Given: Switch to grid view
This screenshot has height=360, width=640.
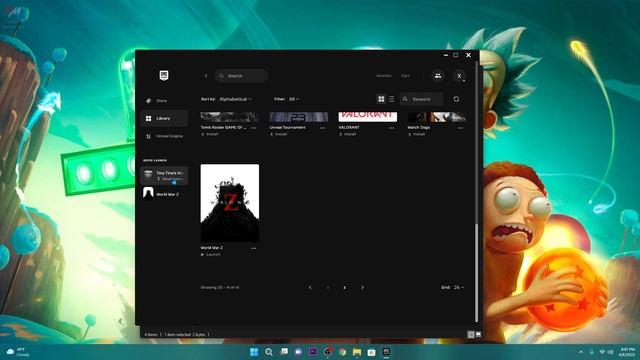Looking at the screenshot, I should tap(381, 99).
